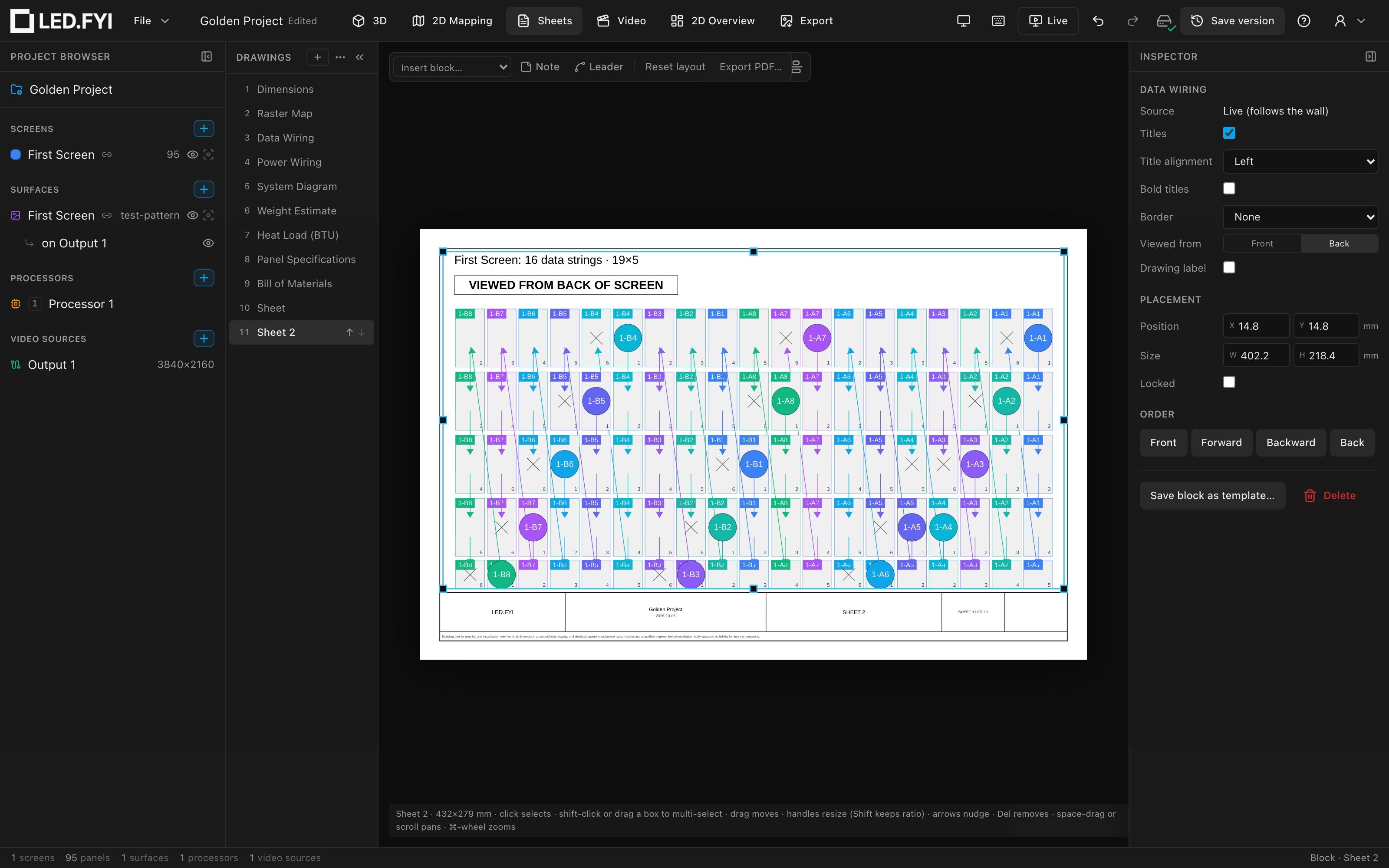Open the File menu
Image resolution: width=1389 pixels, height=868 pixels.
(x=151, y=21)
